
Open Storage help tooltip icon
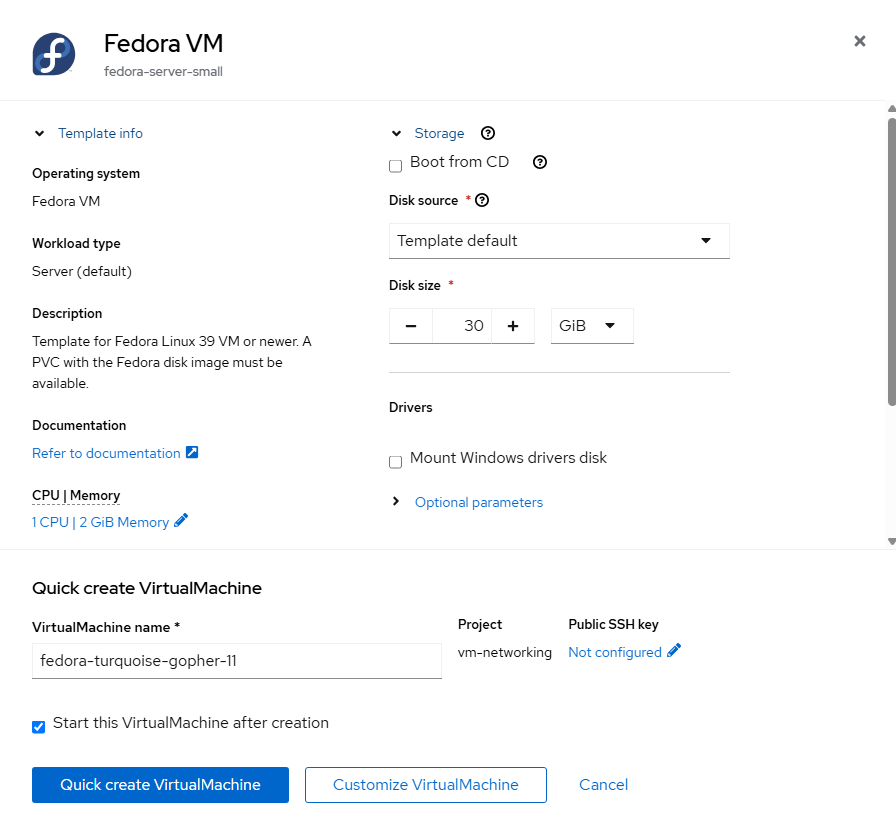click(487, 133)
